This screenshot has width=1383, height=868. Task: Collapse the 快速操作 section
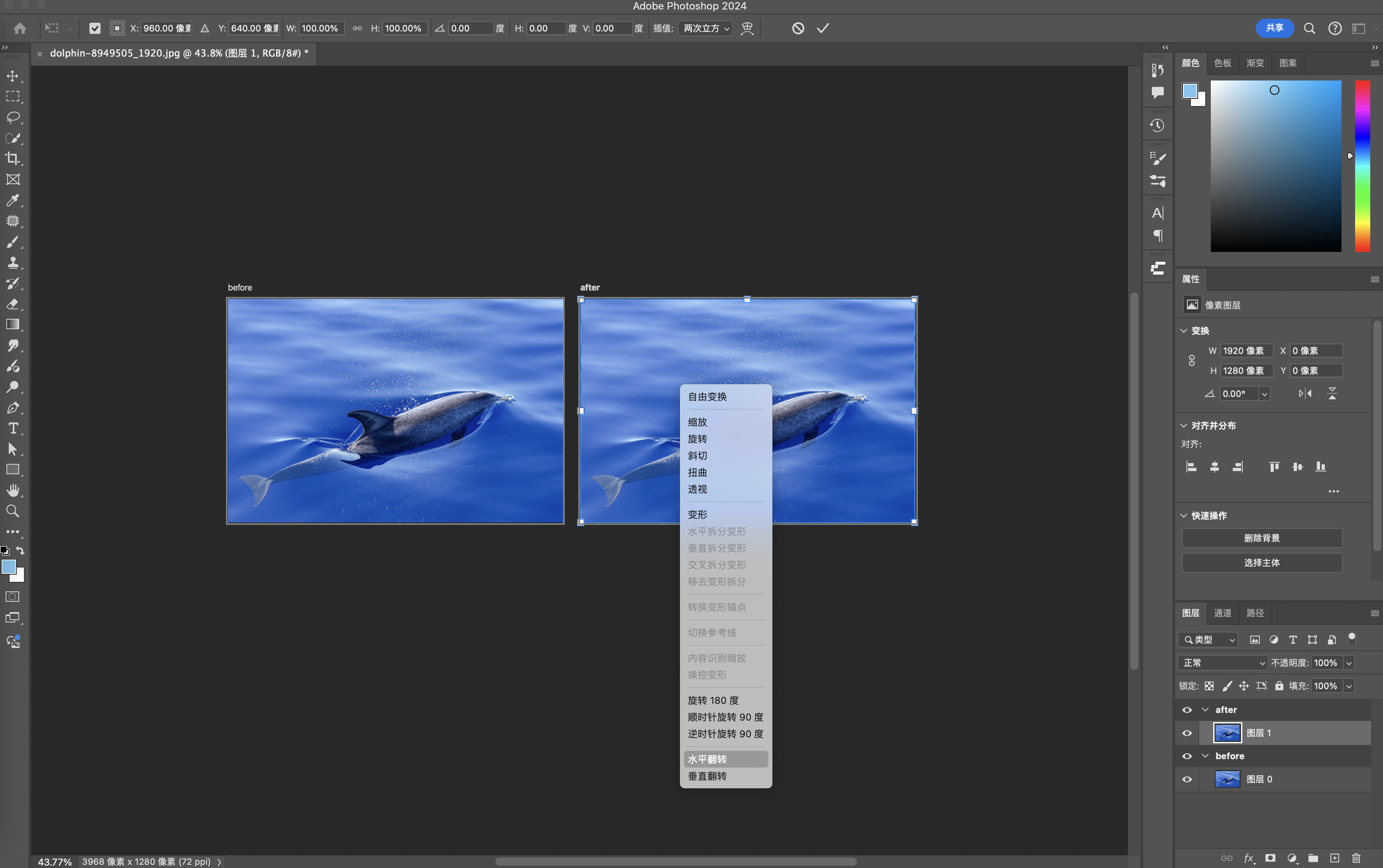1183,516
